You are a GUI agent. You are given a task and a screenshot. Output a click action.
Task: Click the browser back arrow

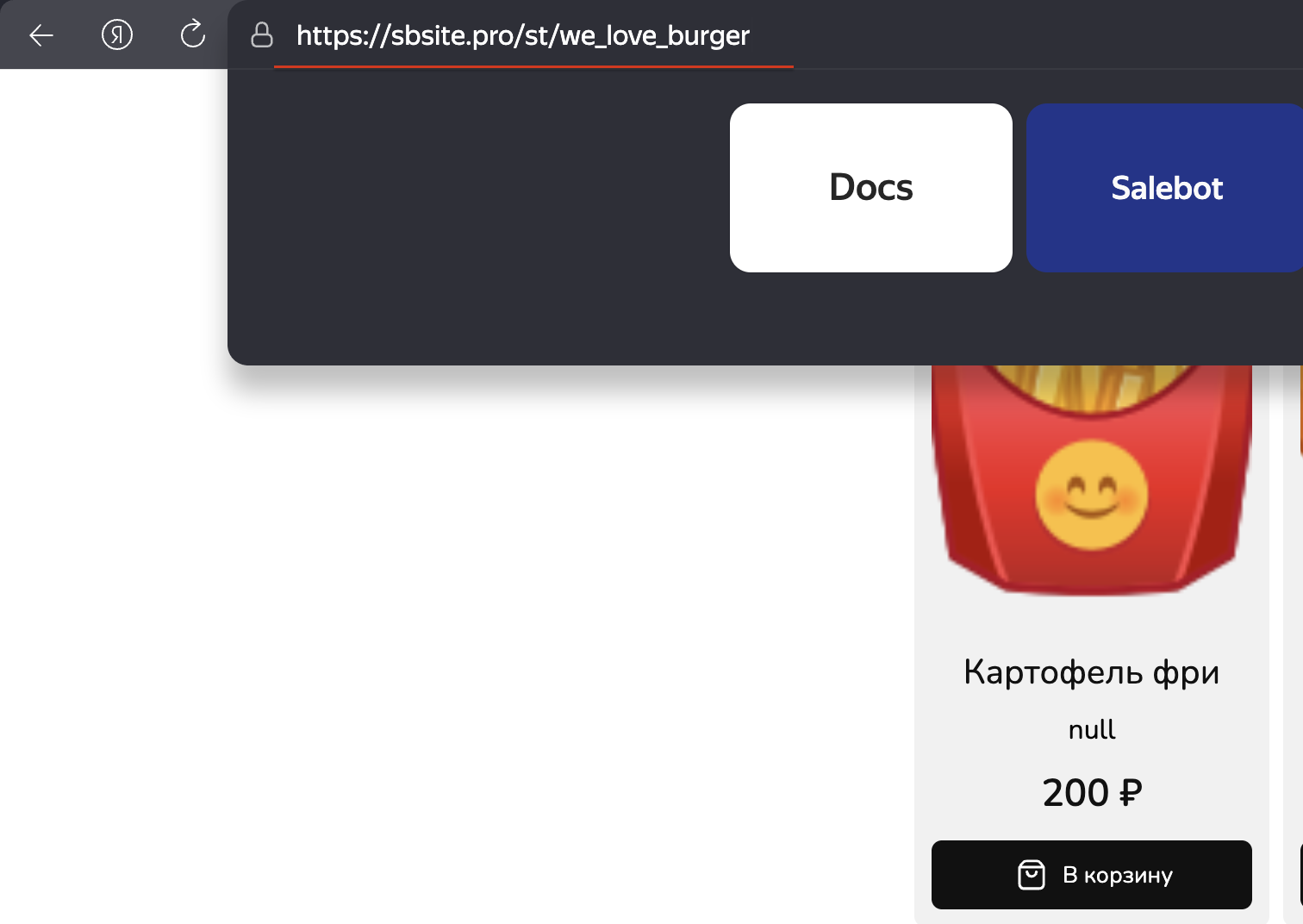tap(41, 35)
